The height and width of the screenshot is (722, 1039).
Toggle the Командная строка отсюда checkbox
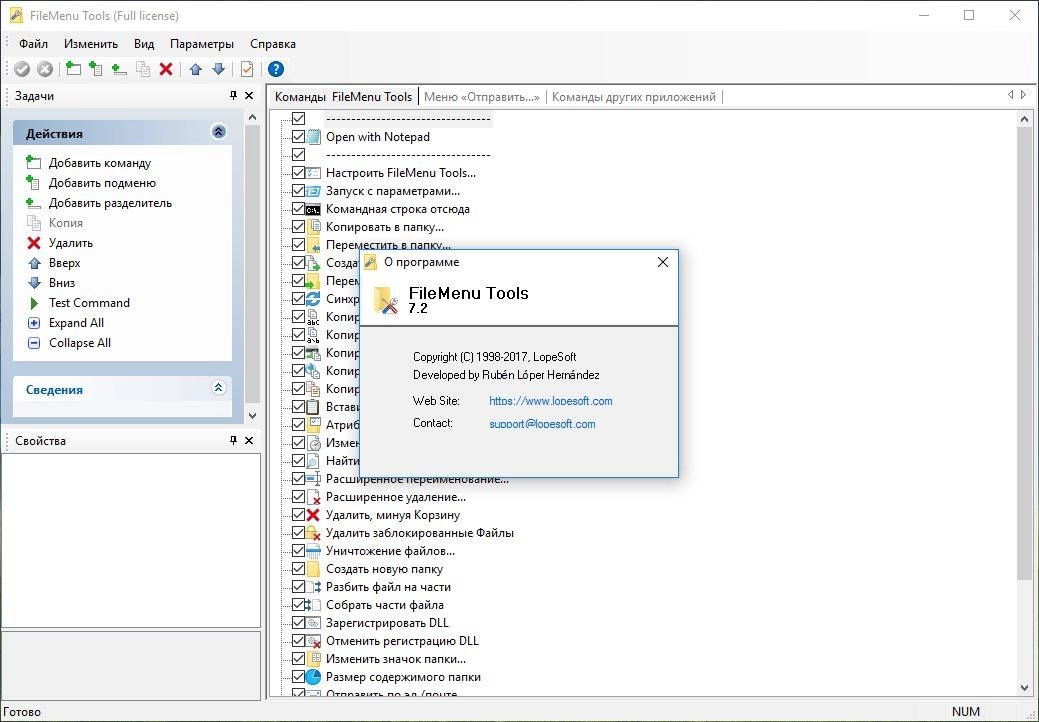pos(298,209)
